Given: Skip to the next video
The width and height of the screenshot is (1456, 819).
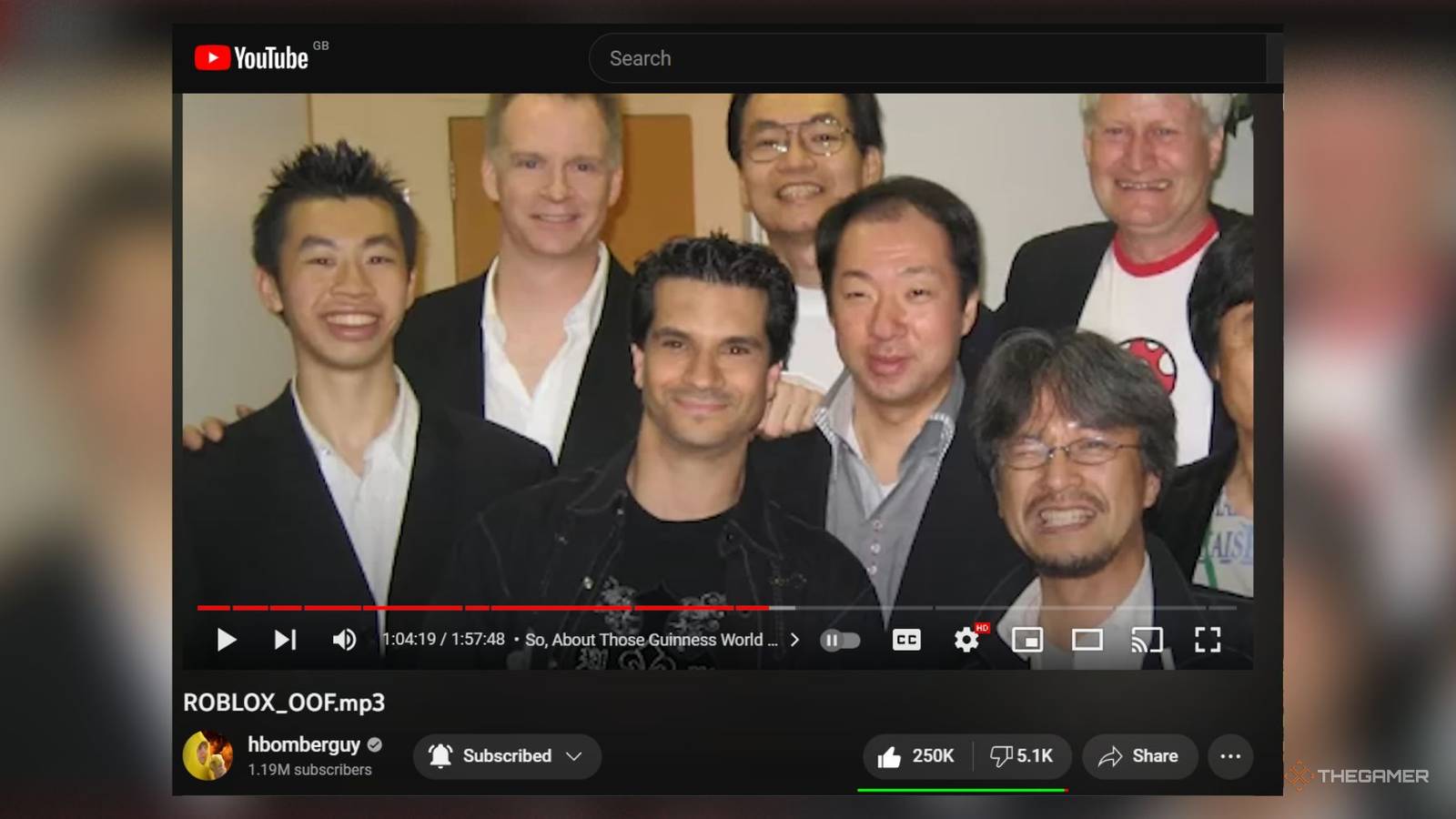Looking at the screenshot, I should [285, 640].
